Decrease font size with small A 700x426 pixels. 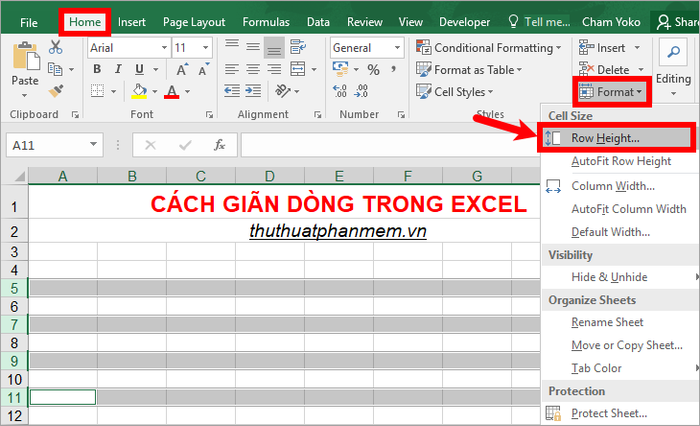tap(203, 69)
